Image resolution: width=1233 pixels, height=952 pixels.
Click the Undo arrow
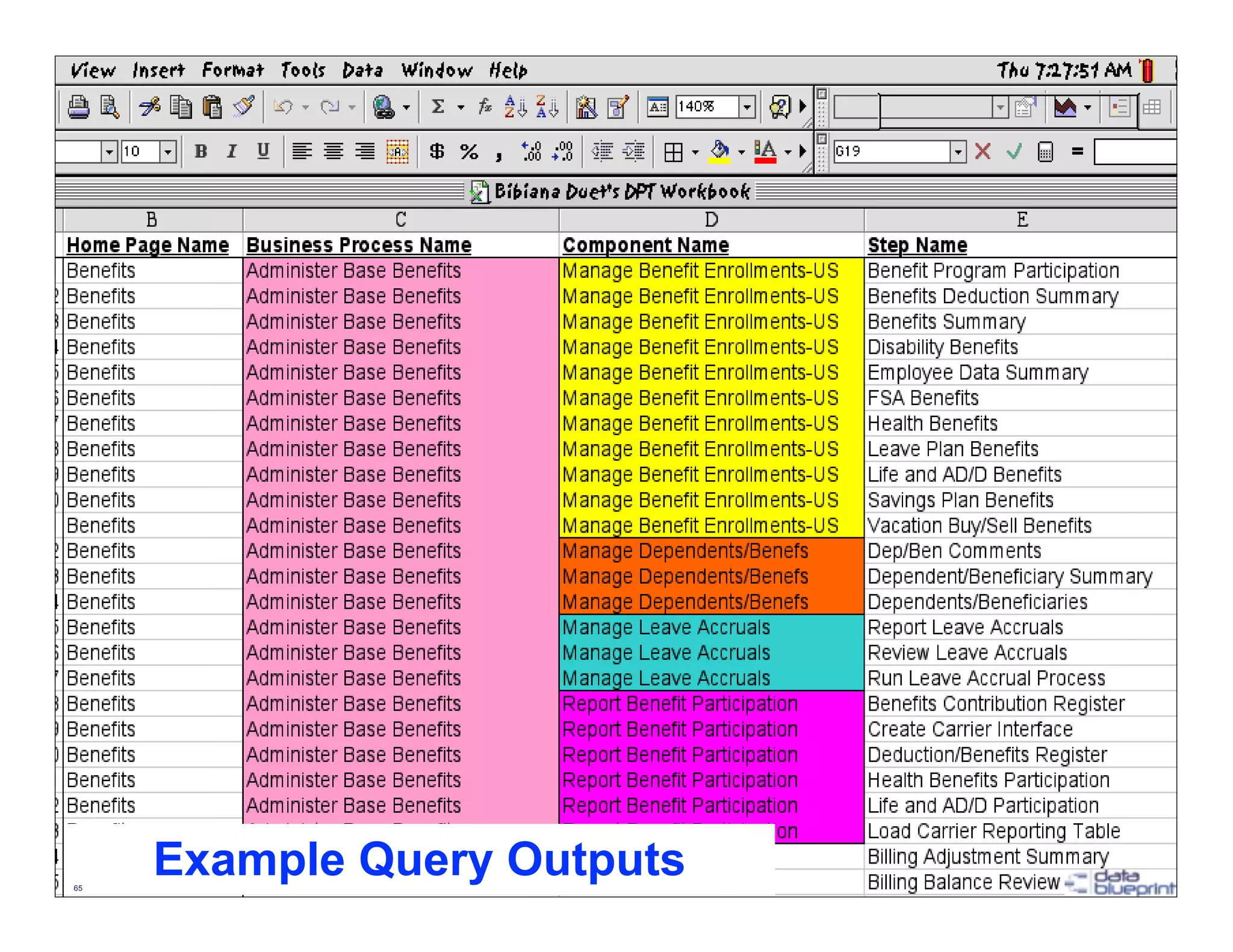click(283, 107)
